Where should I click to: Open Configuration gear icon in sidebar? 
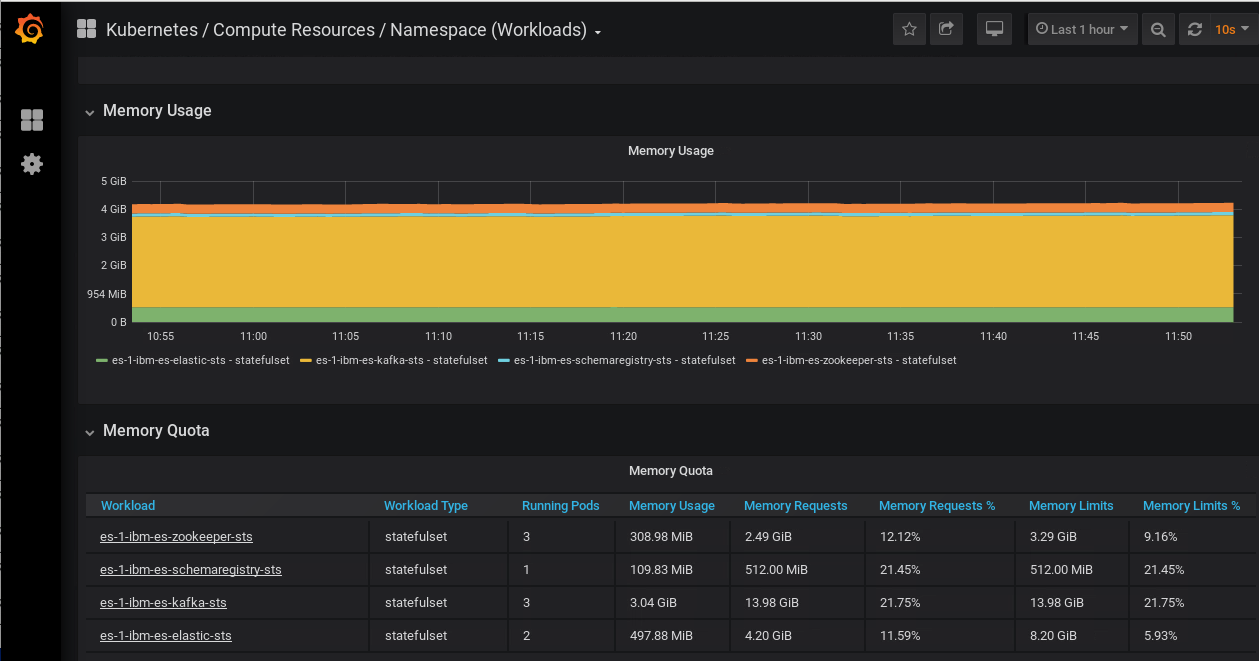[x=32, y=164]
